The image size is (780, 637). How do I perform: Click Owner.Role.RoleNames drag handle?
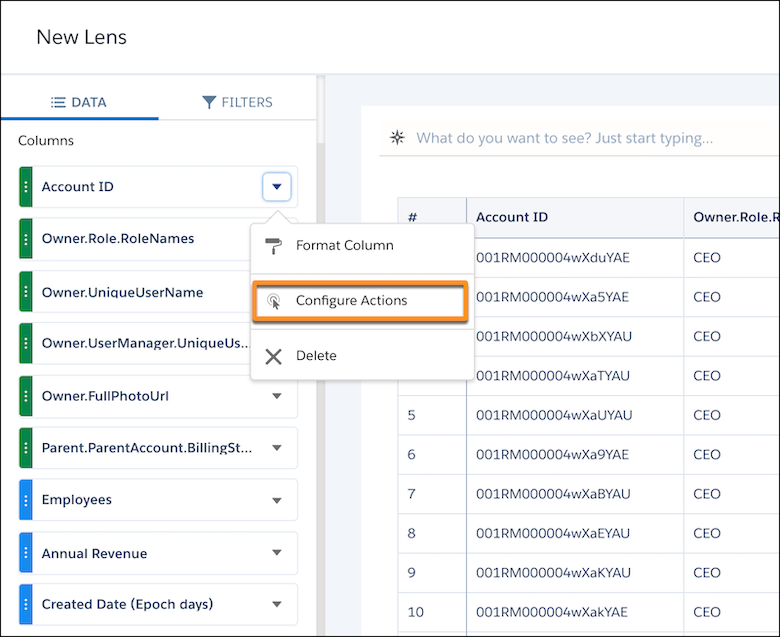click(x=26, y=239)
